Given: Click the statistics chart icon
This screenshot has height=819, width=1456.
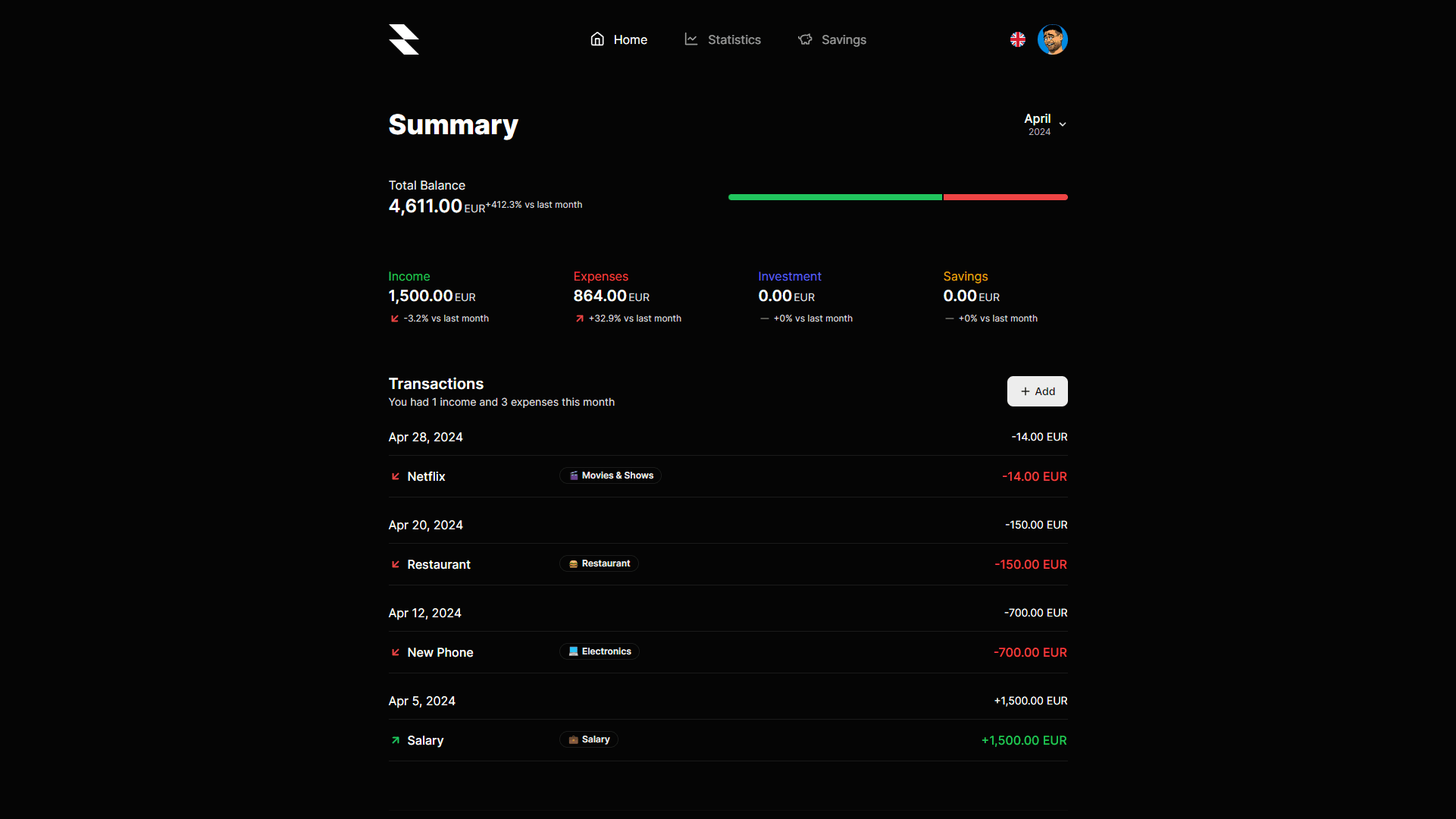Looking at the screenshot, I should 691,39.
